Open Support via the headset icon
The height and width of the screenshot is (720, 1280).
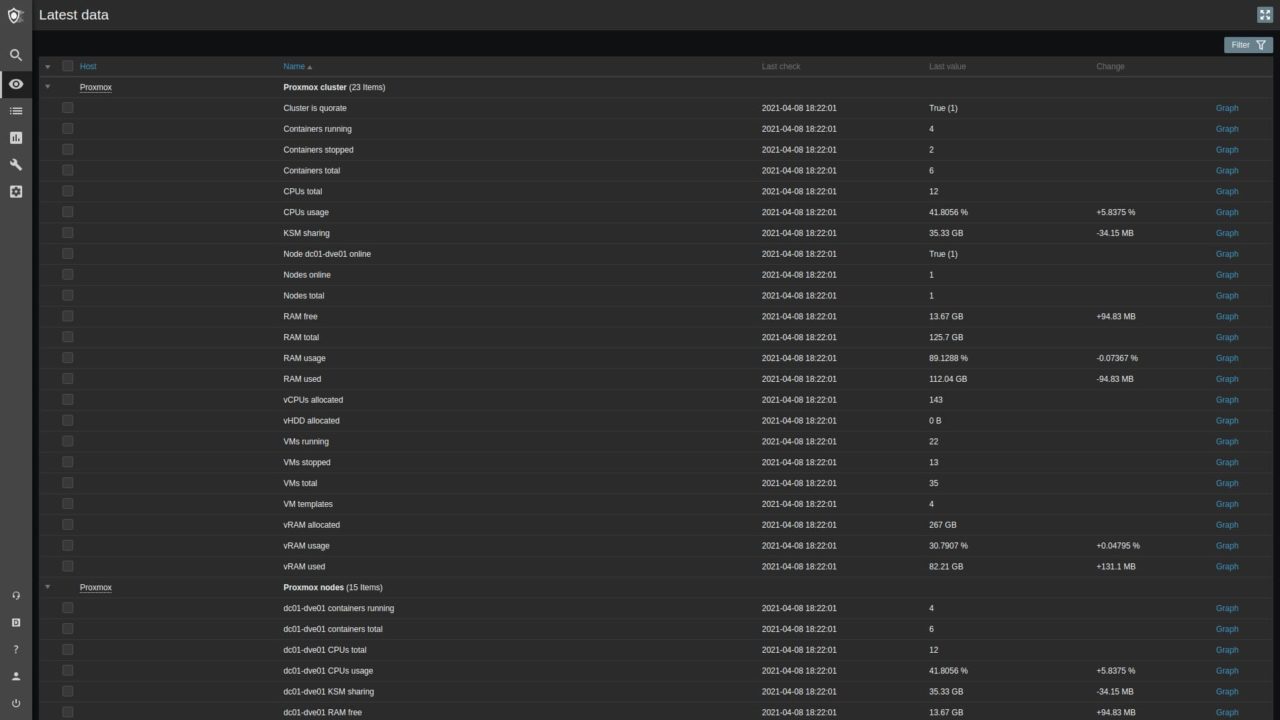point(15,595)
